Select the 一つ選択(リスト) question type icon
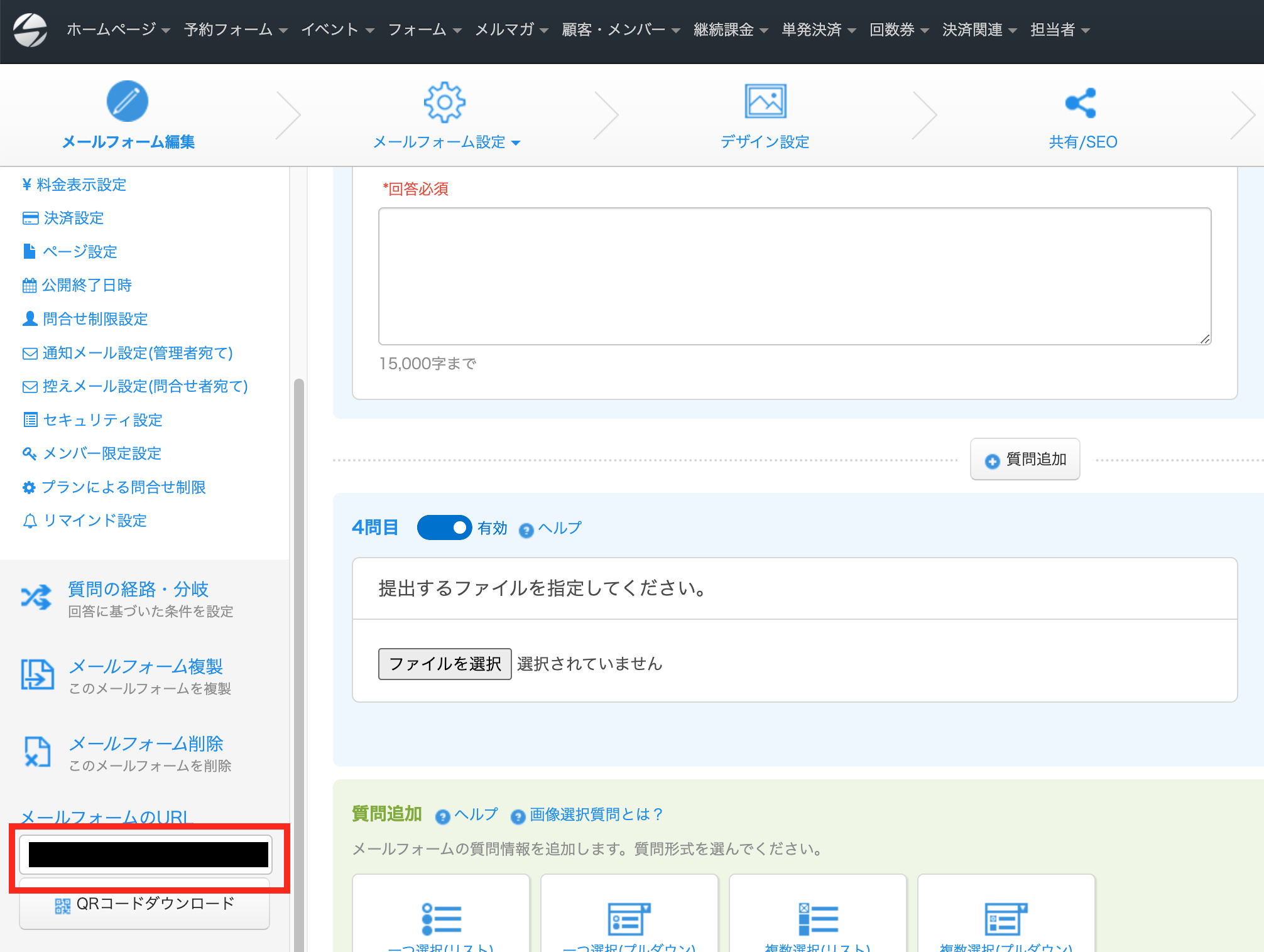 click(x=441, y=919)
